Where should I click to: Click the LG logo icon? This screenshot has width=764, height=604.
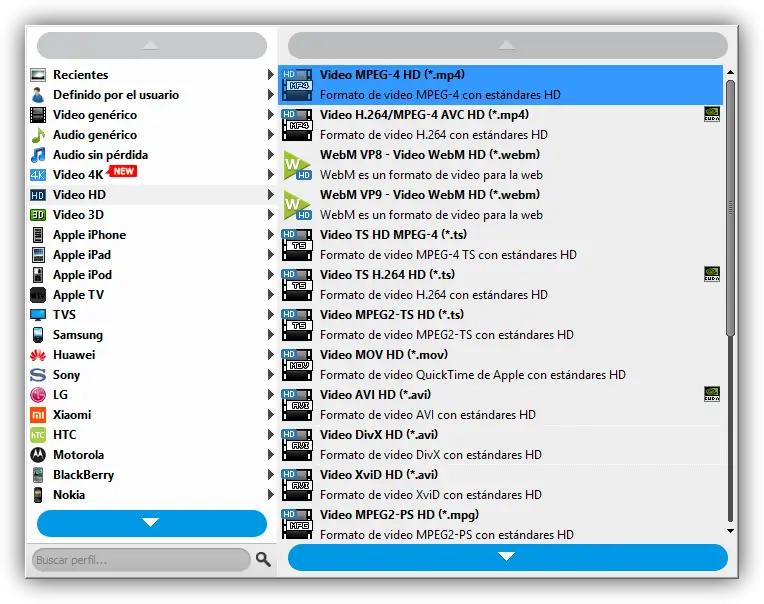pos(38,395)
